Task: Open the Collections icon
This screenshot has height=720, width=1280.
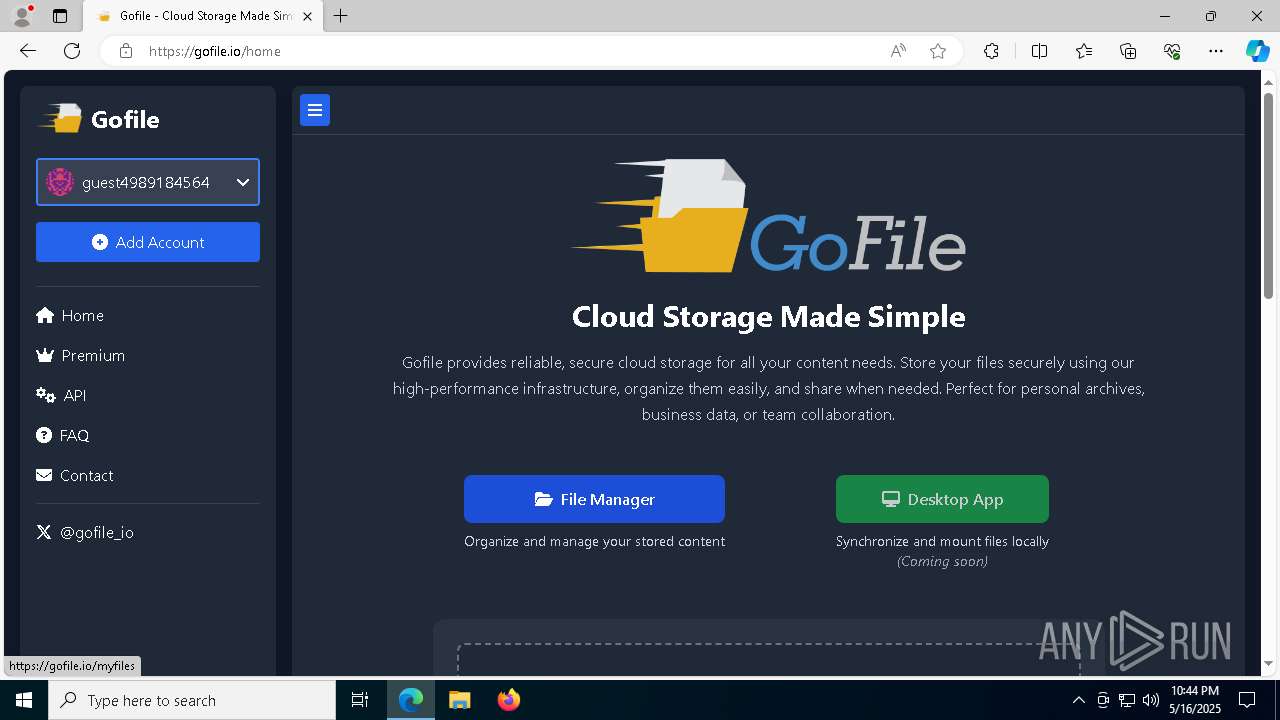Action: (x=1128, y=51)
